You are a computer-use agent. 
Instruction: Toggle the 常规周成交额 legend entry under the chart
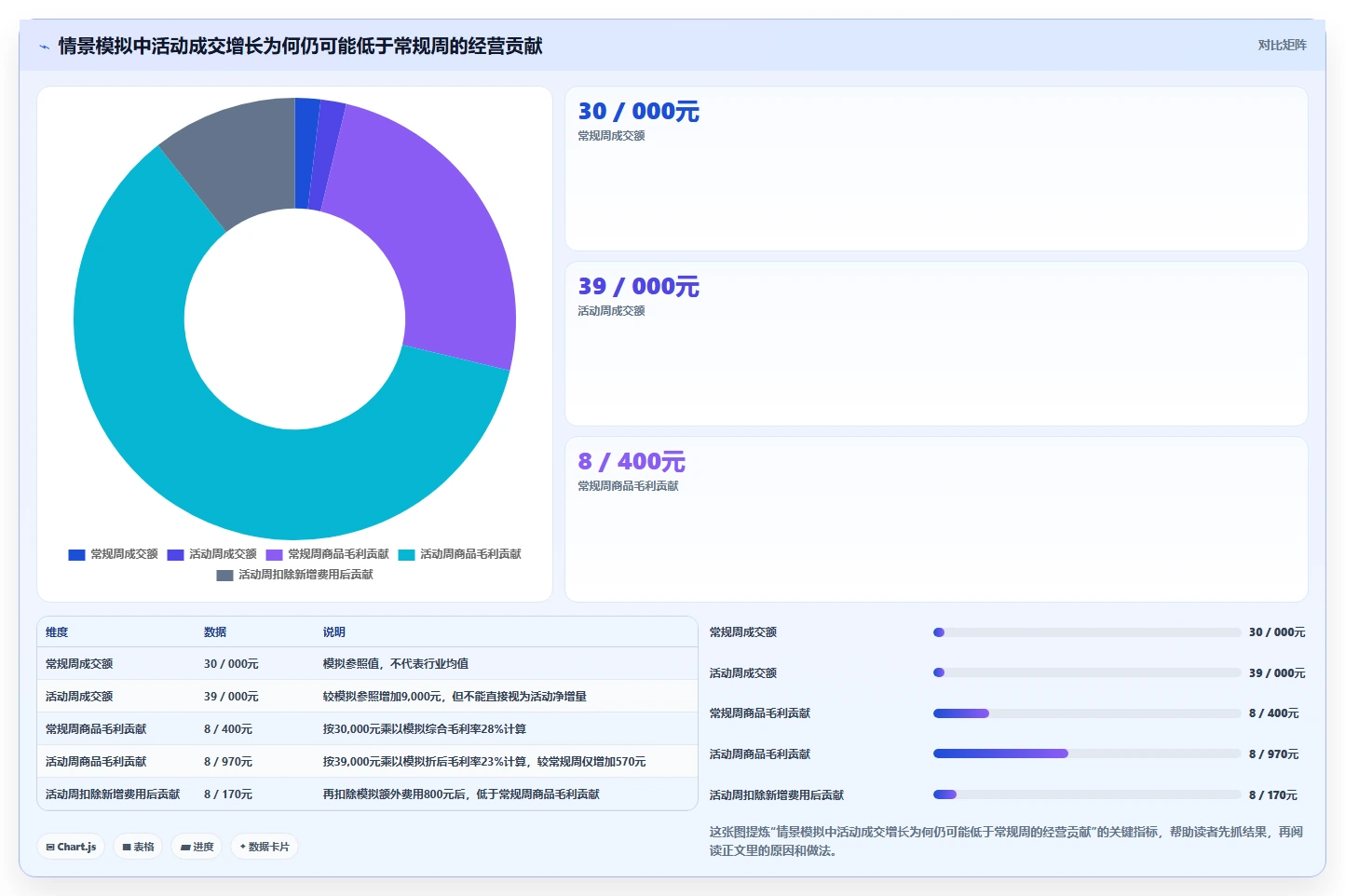click(x=114, y=554)
